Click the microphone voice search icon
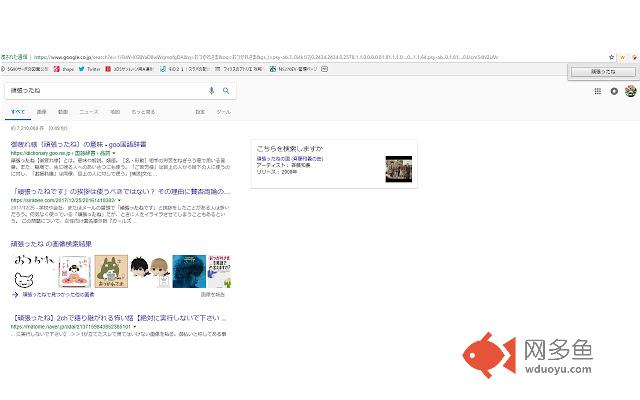 211,91
